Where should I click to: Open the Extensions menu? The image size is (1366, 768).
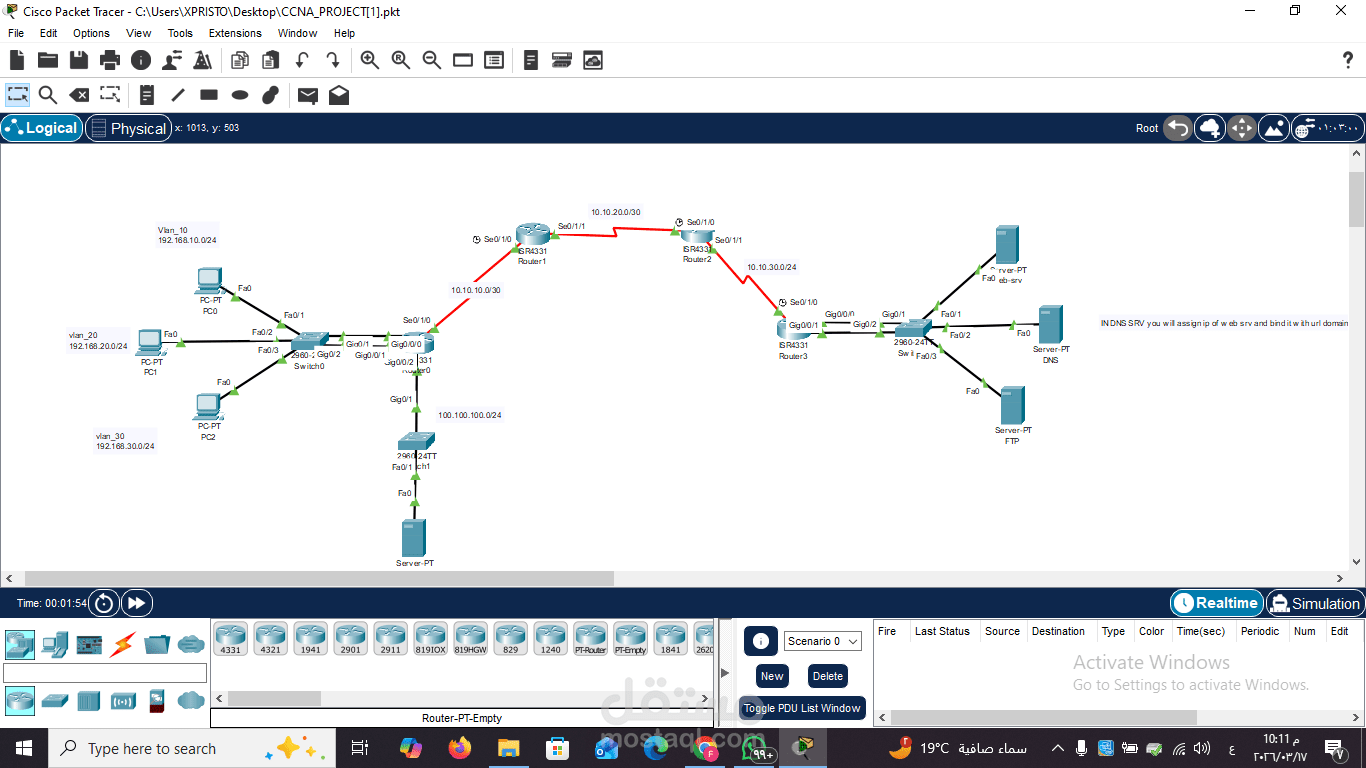click(x=235, y=33)
